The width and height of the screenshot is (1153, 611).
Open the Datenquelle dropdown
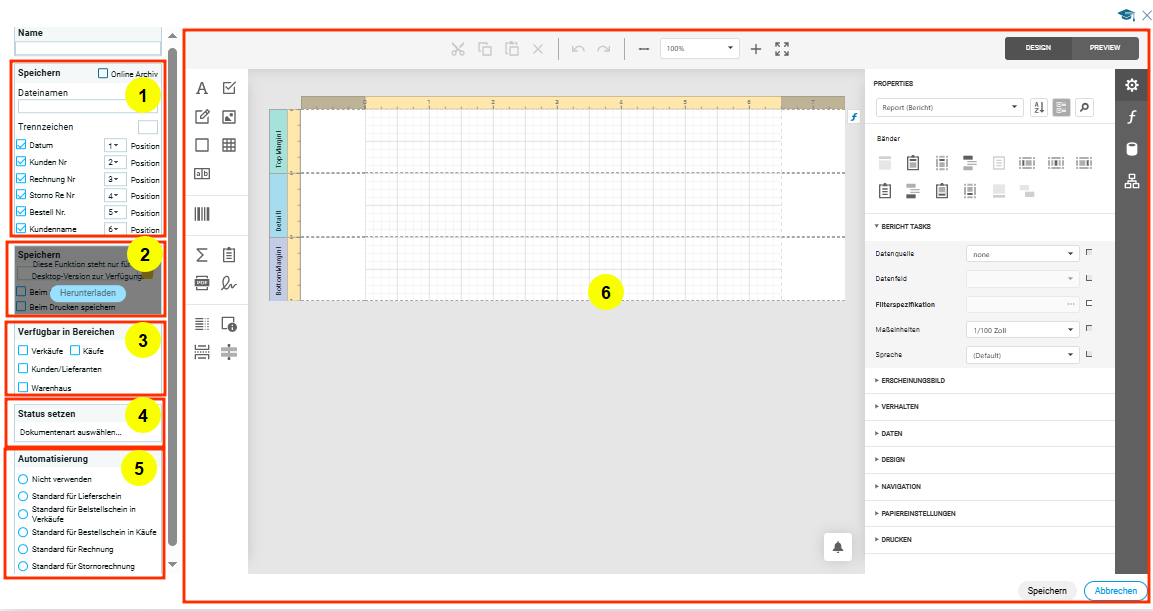coord(1021,254)
